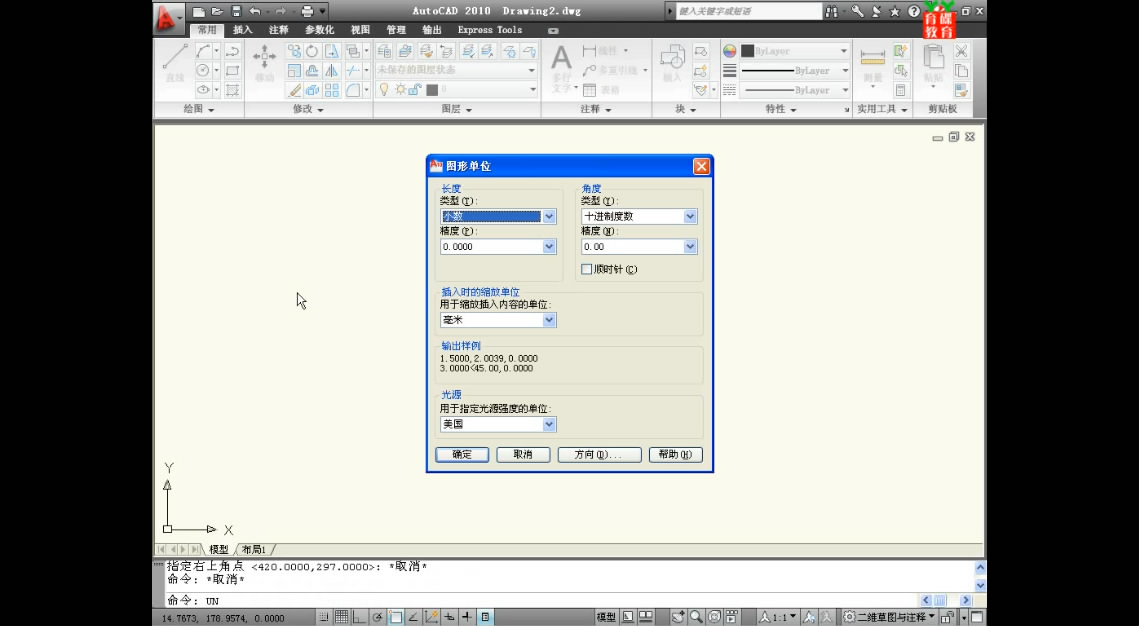
Task: Switch to the 插入 ribbon tab
Action: (243, 30)
